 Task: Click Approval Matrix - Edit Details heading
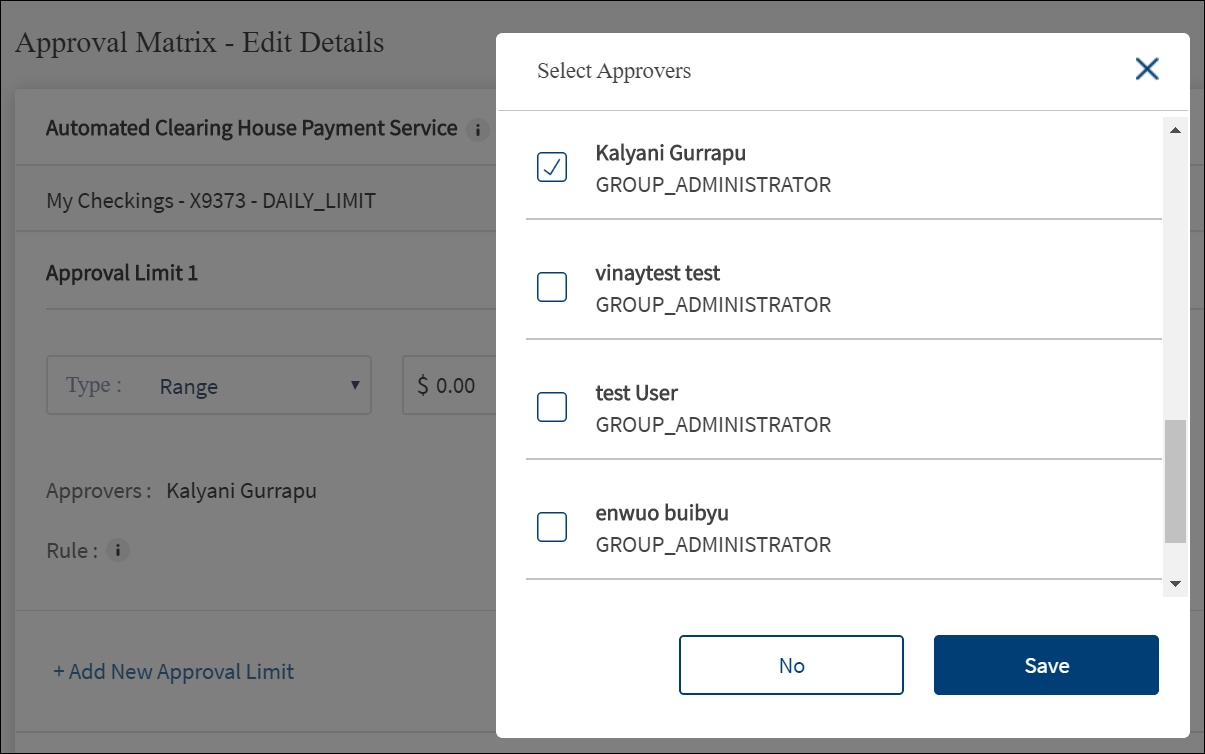[x=200, y=43]
